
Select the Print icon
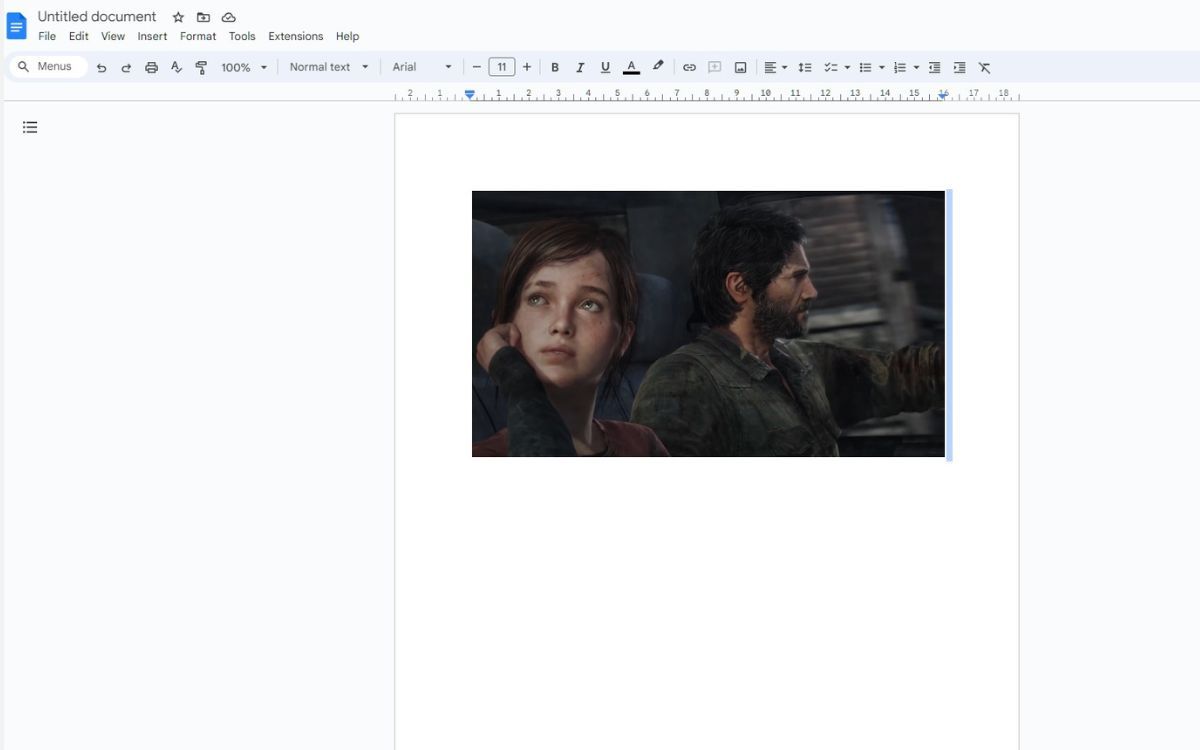tap(151, 67)
